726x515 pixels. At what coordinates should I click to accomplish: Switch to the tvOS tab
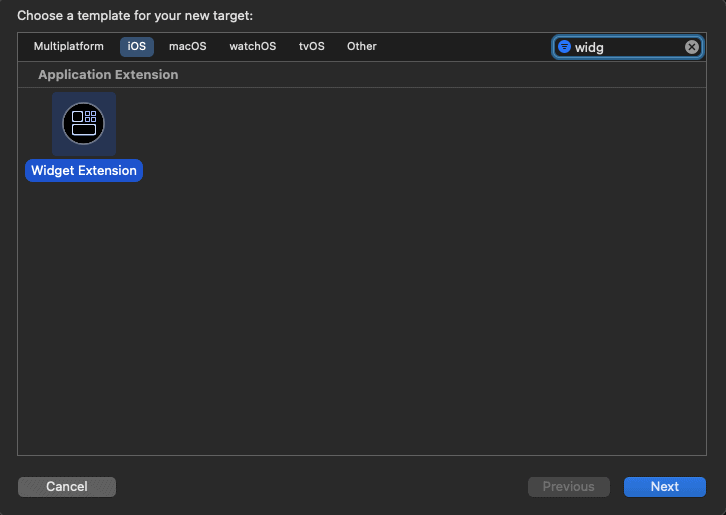tap(311, 47)
